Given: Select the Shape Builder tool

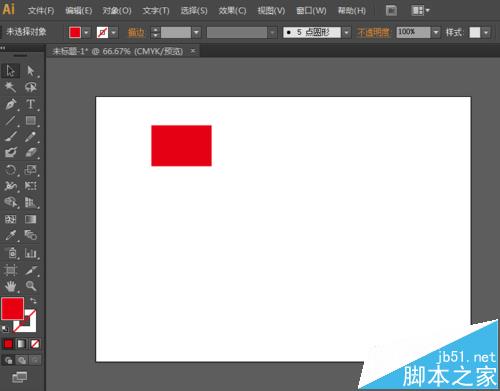Looking at the screenshot, I should point(10,202).
